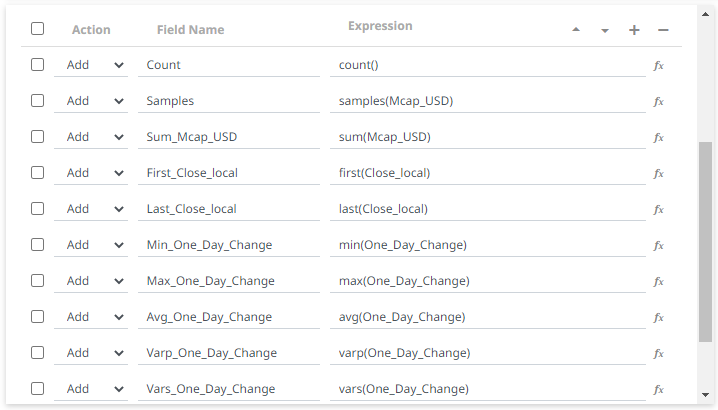Click the Expression column header
The width and height of the screenshot is (718, 410).
click(x=380, y=26)
